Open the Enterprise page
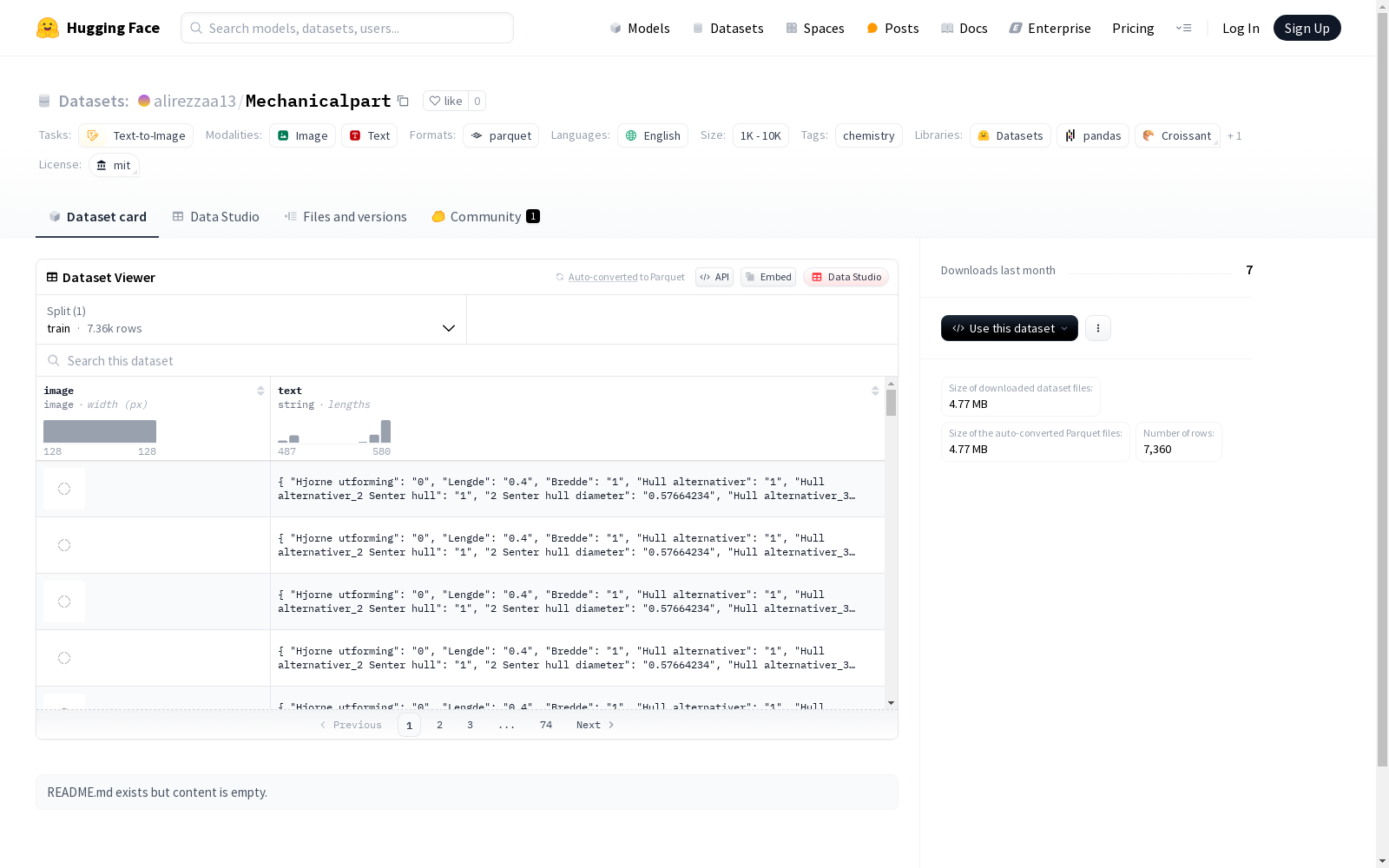Image resolution: width=1389 pixels, height=868 pixels. tap(1050, 28)
